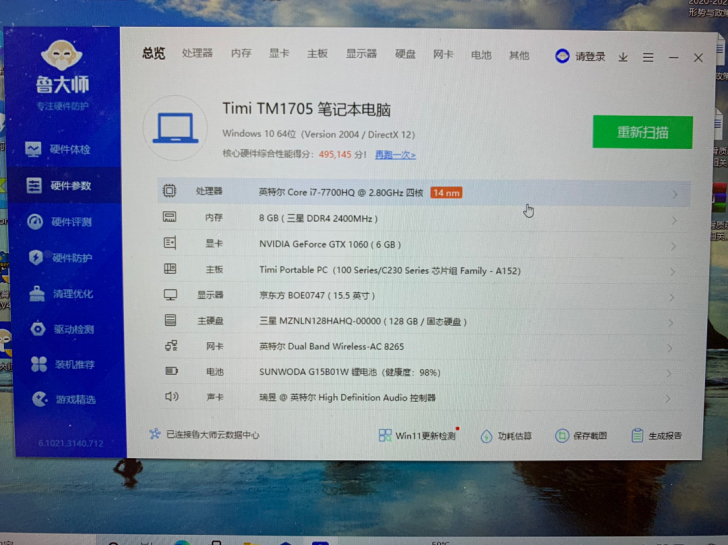This screenshot has height=545, width=728.
Task: Click the 显示器 monitor row icon
Action: pyautogui.click(x=170, y=295)
